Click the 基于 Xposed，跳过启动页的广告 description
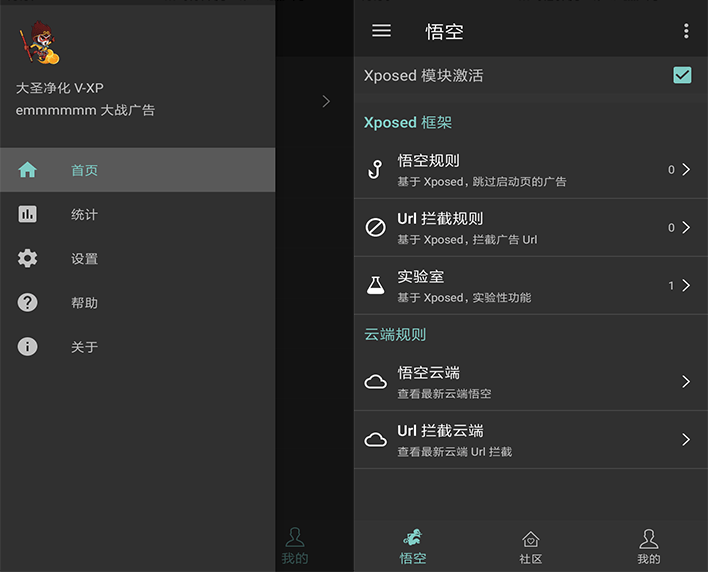This screenshot has height=572, width=708. (x=482, y=181)
